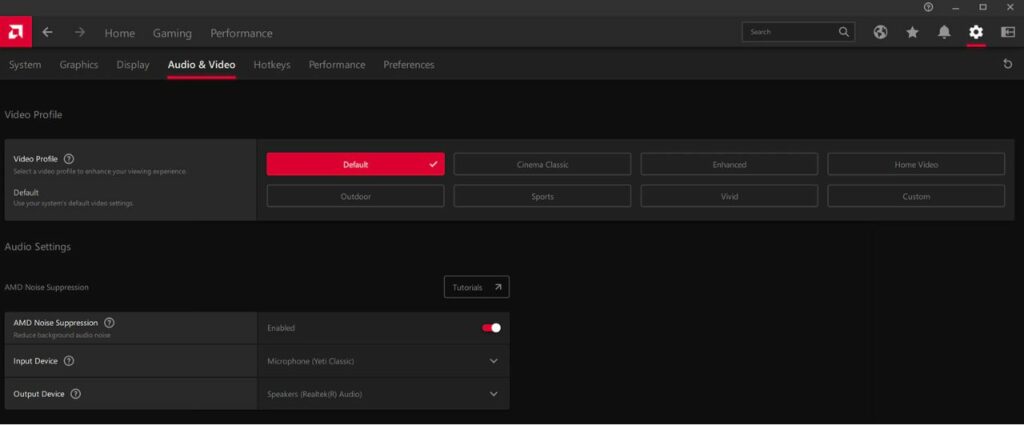Click the Microphone (Yeti Classic) value
The height and width of the screenshot is (425, 1024).
311,361
